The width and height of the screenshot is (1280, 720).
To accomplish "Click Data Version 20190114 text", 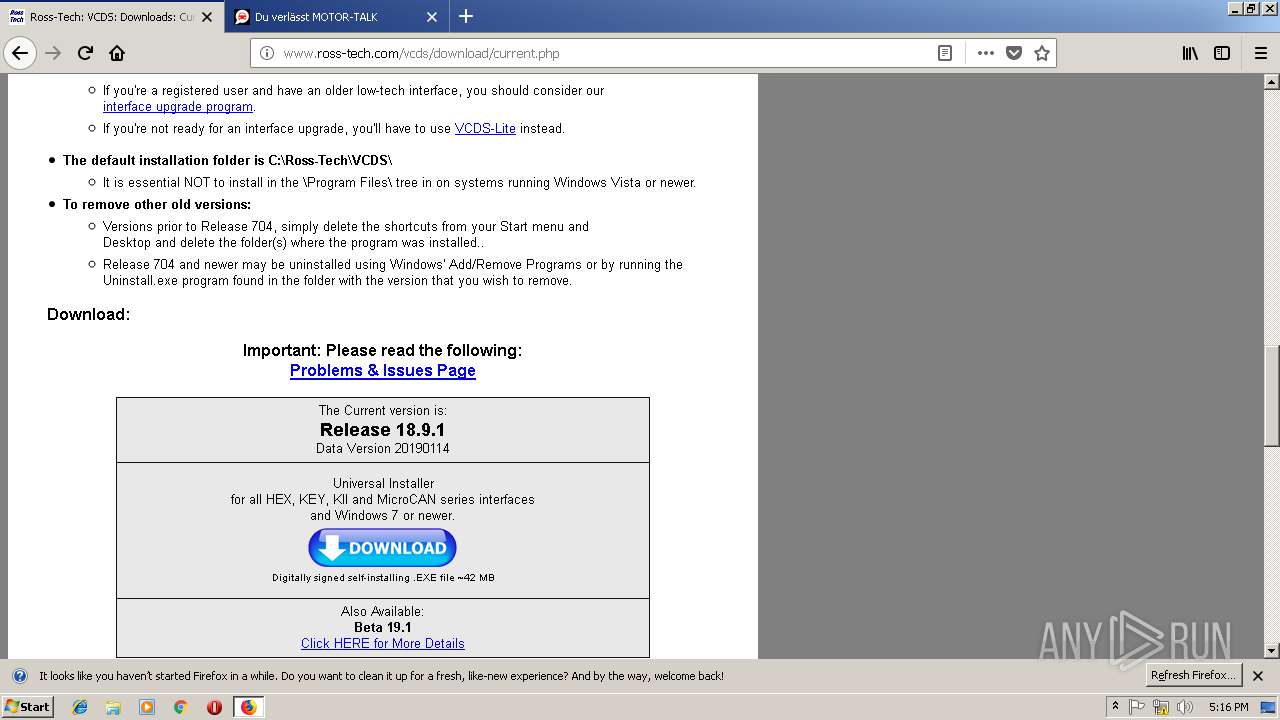I will pyautogui.click(x=383, y=449).
